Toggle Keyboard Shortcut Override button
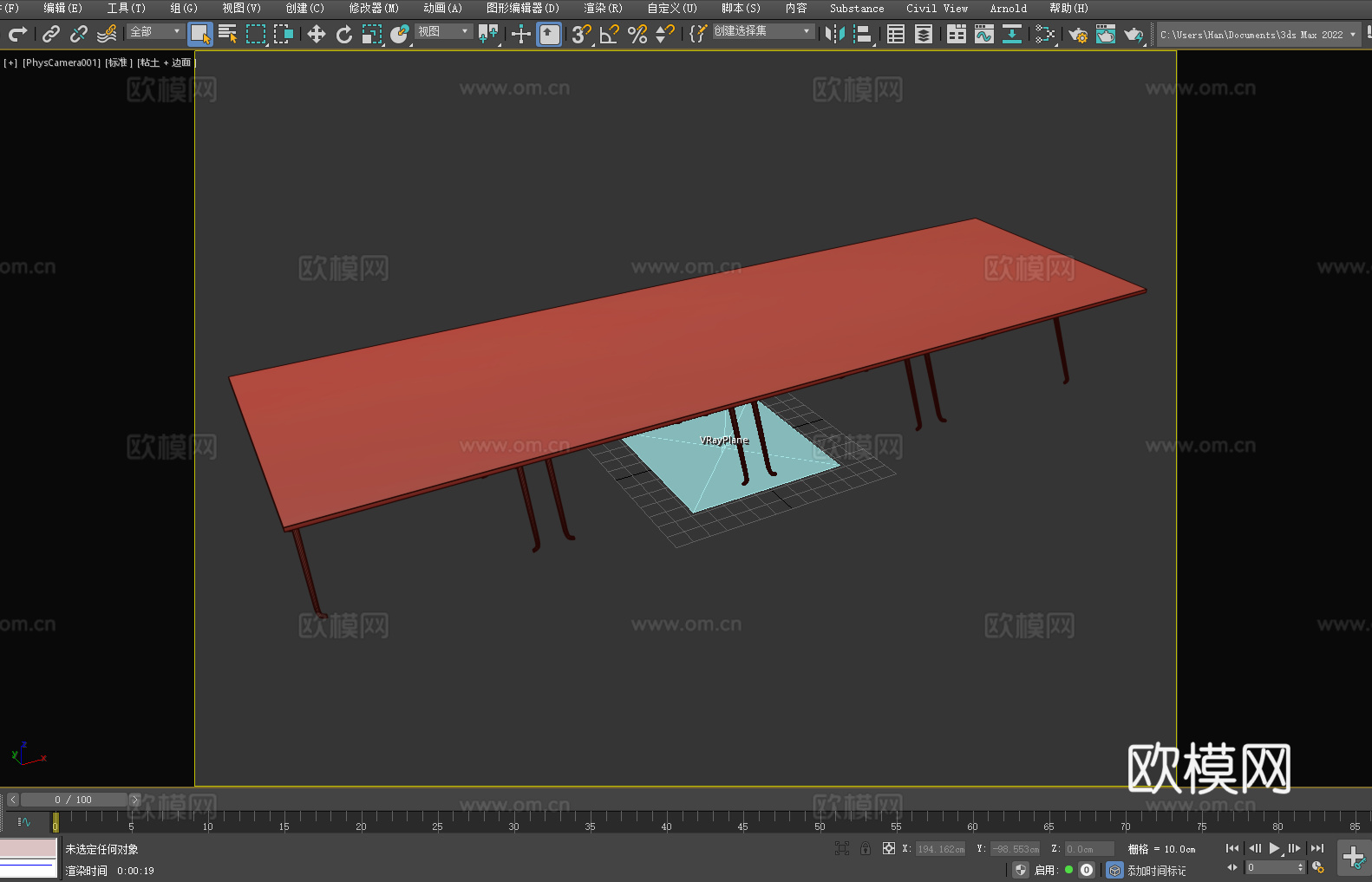 pyautogui.click(x=549, y=34)
